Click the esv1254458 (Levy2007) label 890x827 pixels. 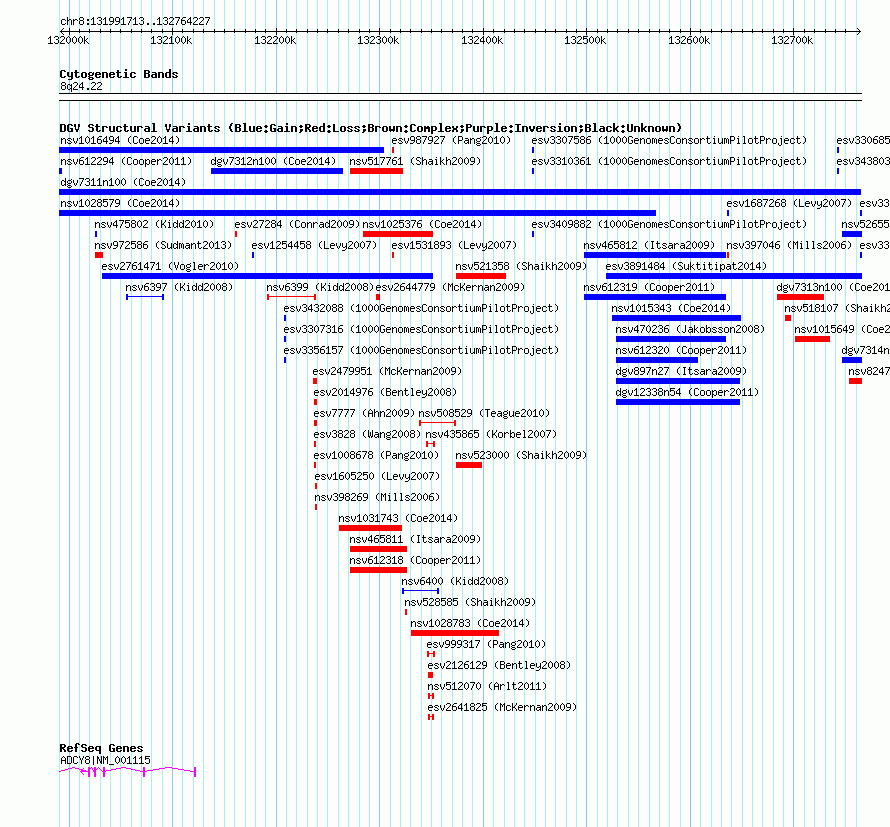click(x=314, y=245)
